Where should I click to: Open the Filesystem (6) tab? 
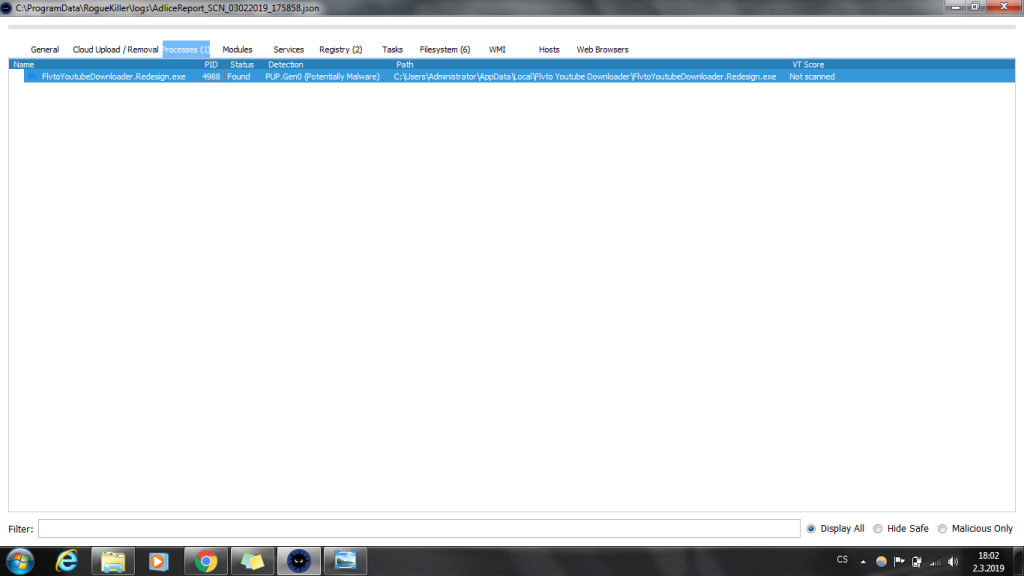click(x=445, y=50)
